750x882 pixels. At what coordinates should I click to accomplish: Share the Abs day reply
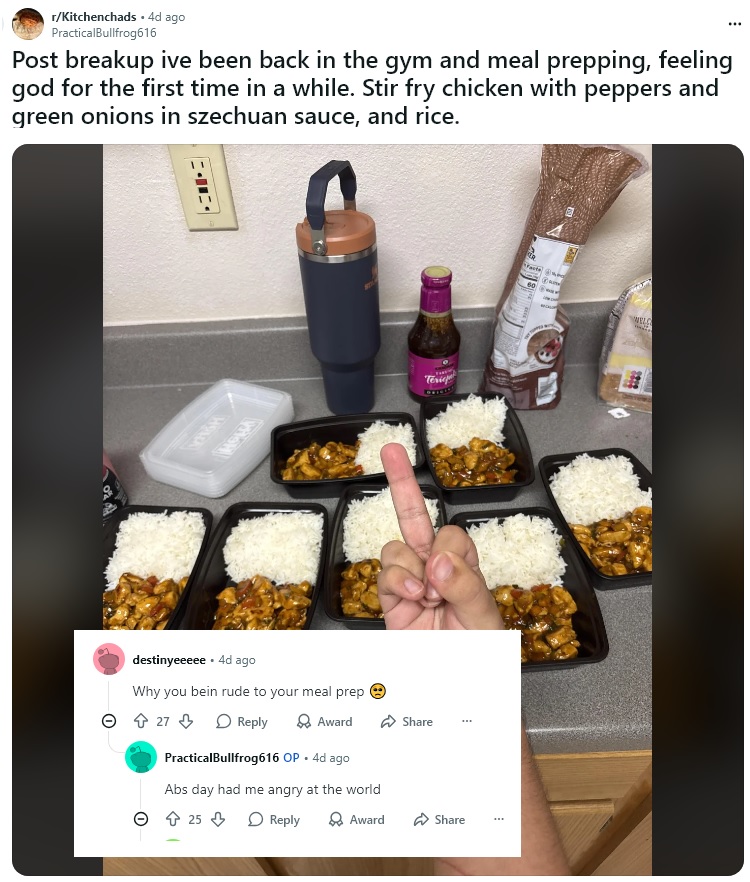tap(439, 820)
